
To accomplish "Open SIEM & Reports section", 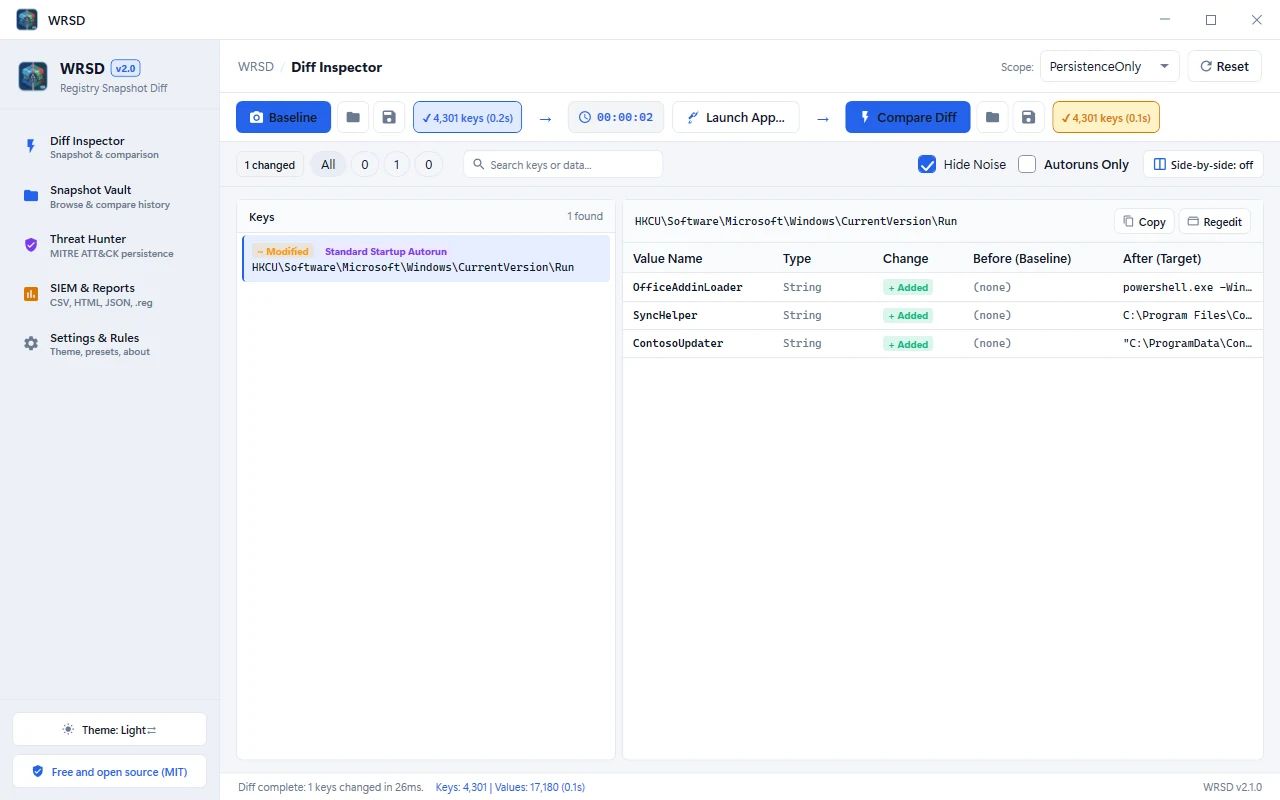I will [109, 294].
